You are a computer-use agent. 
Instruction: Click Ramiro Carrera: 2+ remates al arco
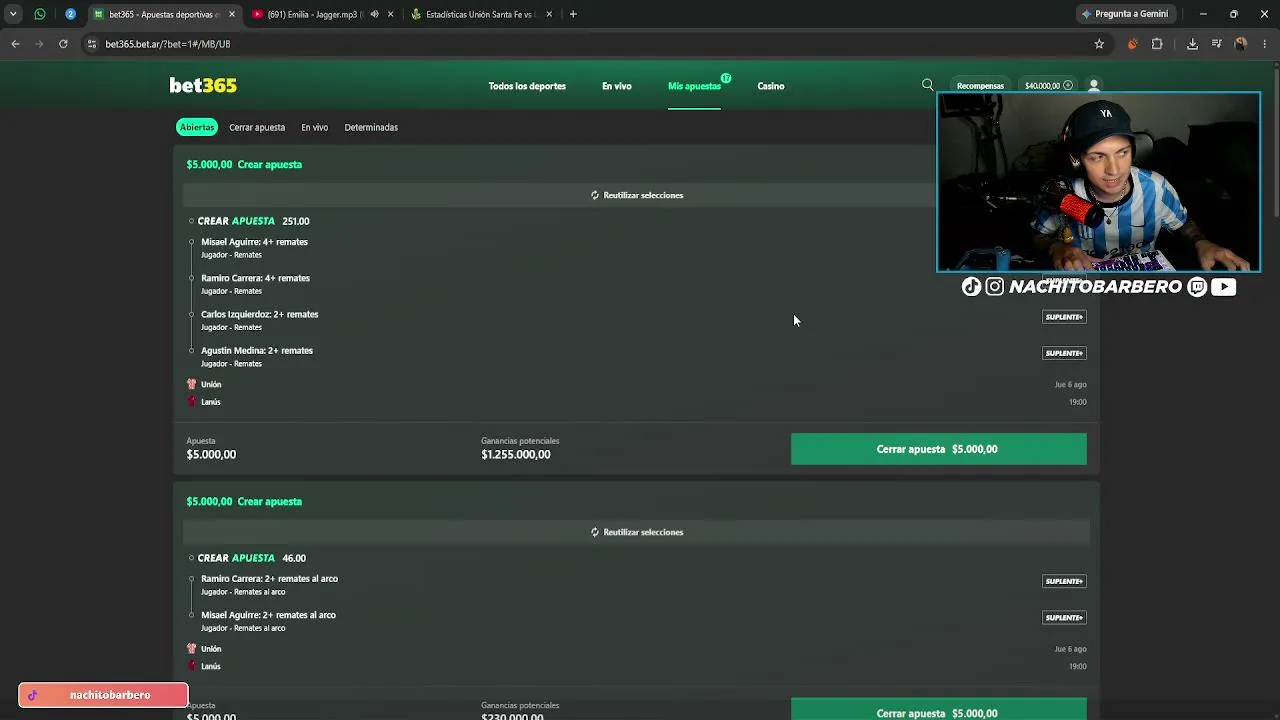point(269,579)
